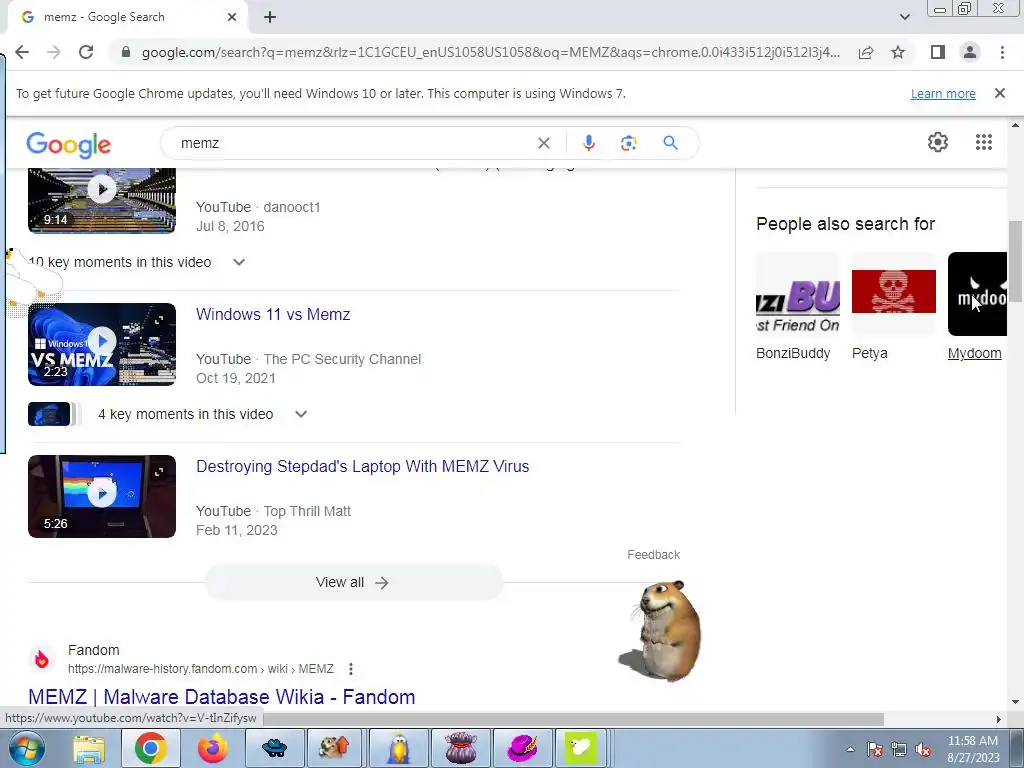Screen dimensions: 1024x768
Task: Open the Chrome profile menu
Action: tap(970, 52)
